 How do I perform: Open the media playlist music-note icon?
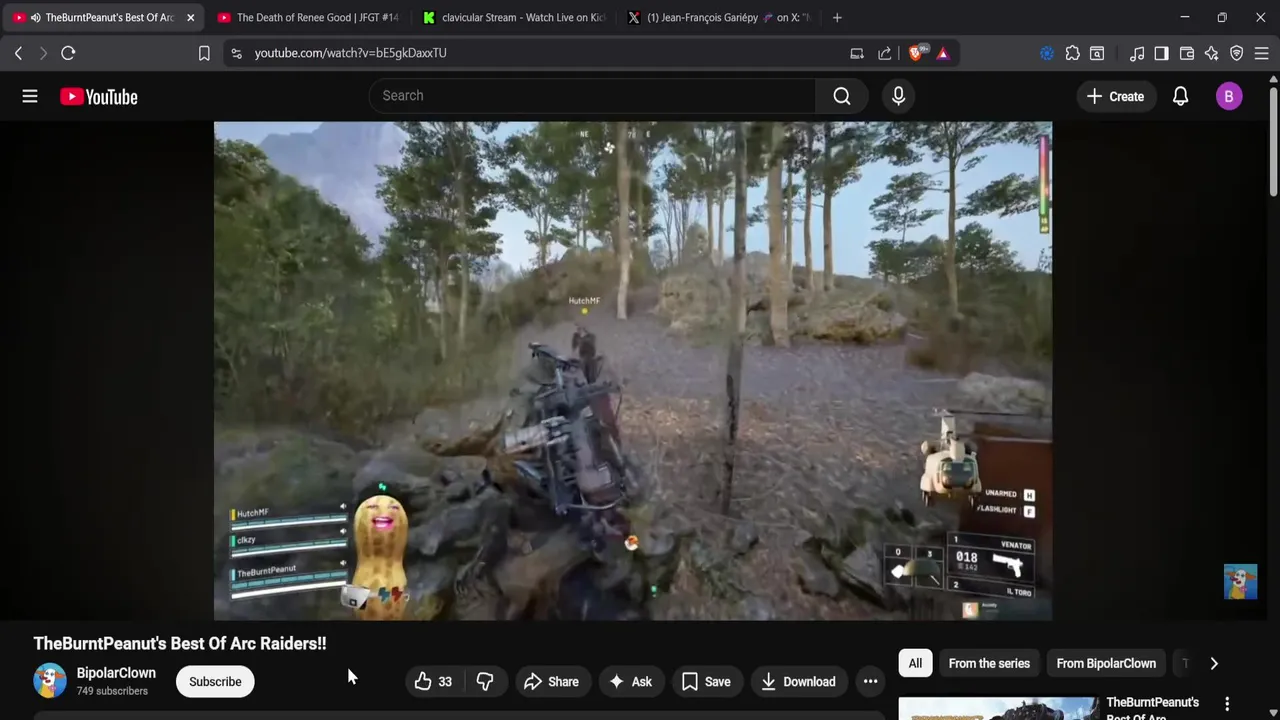pyautogui.click(x=1137, y=53)
